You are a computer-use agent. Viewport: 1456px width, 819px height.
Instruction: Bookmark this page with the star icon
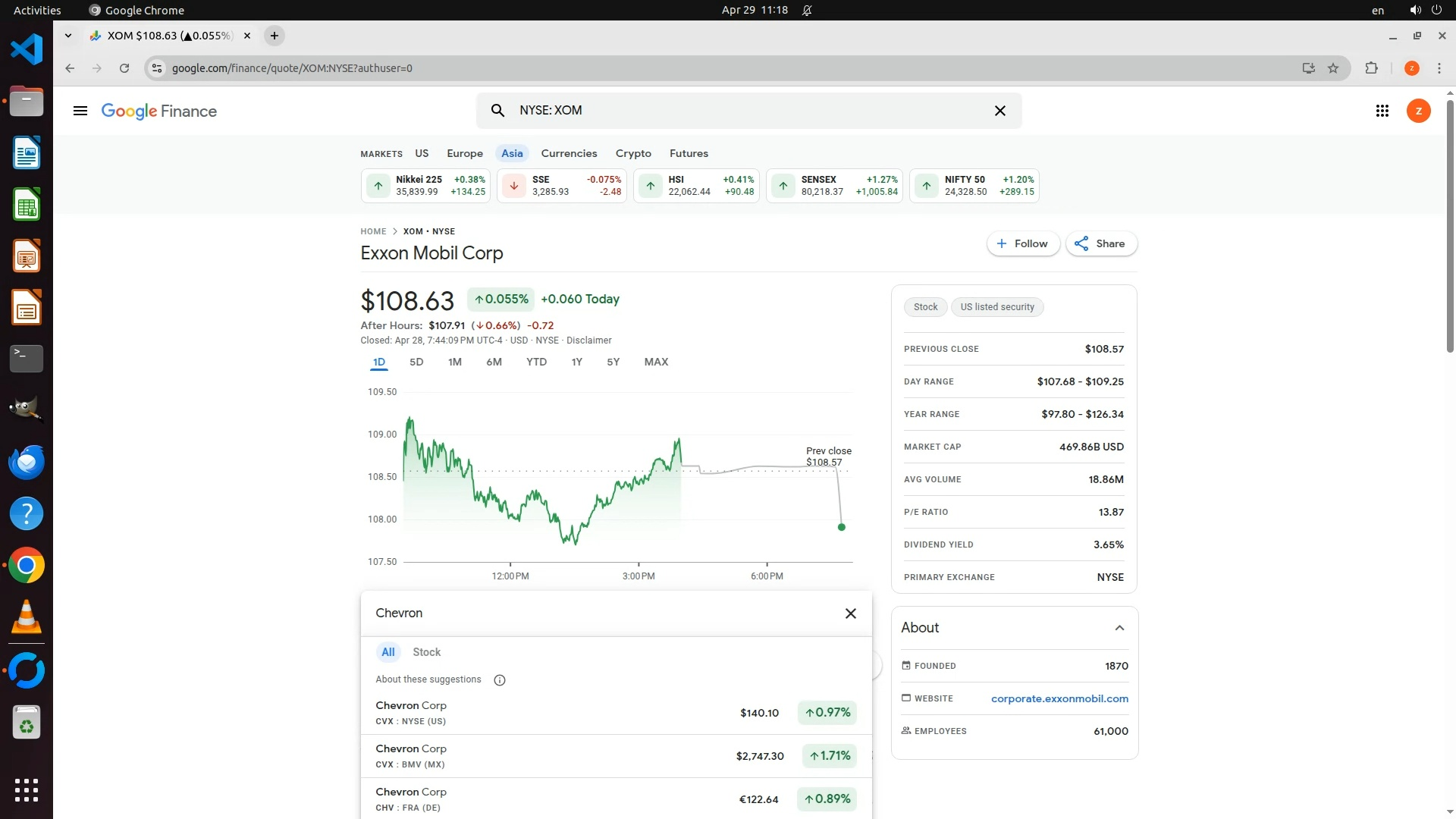click(x=1333, y=68)
